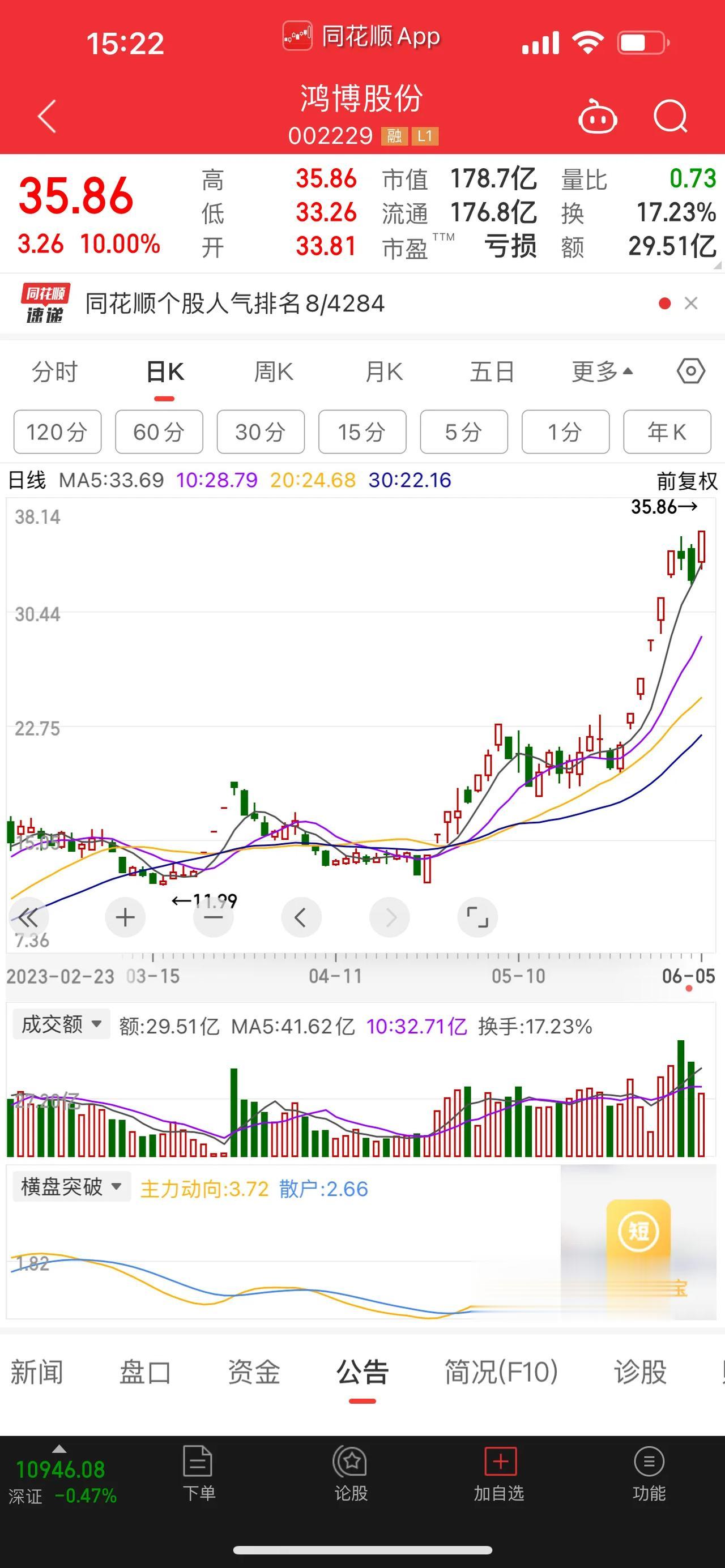Tap the 06-05 date marker

(x=689, y=976)
